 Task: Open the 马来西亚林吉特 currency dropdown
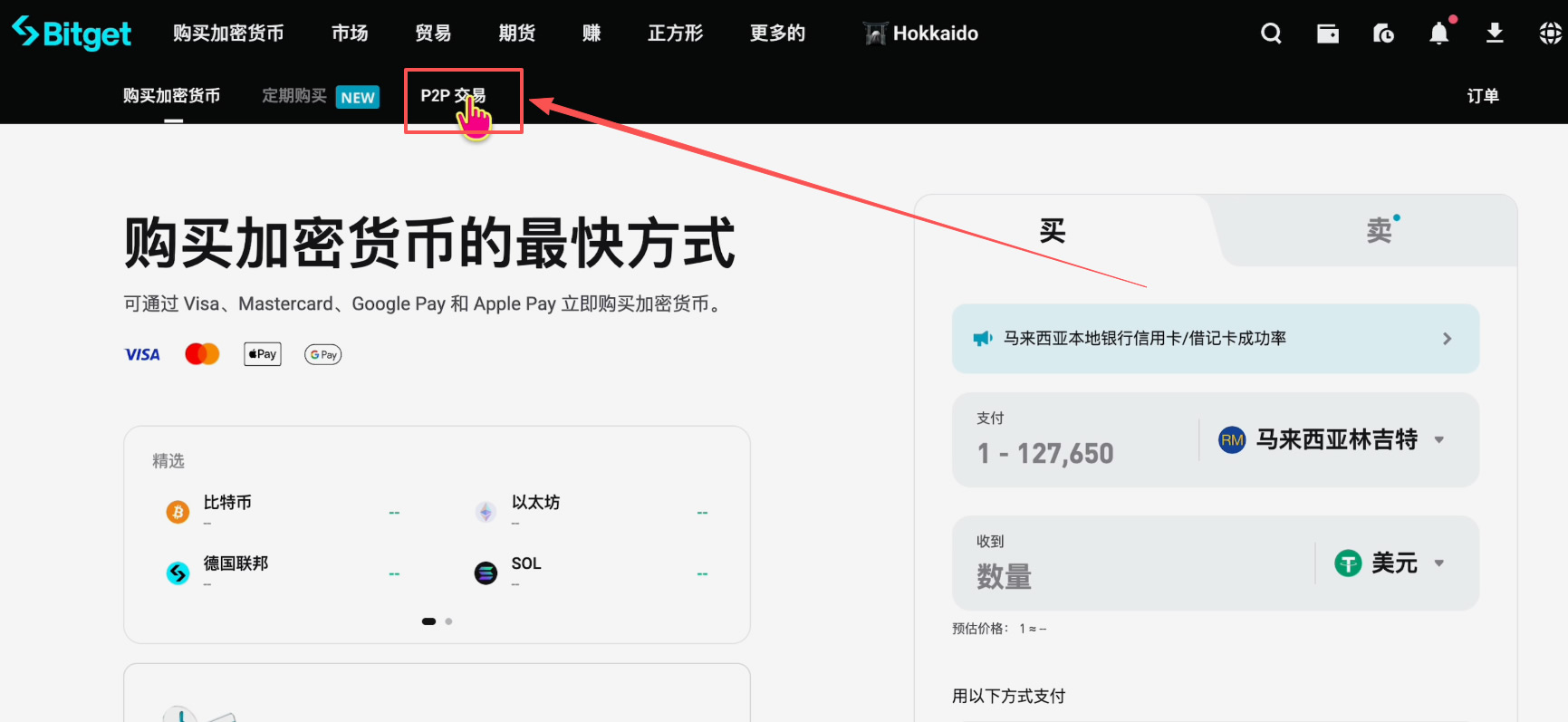tap(1332, 440)
